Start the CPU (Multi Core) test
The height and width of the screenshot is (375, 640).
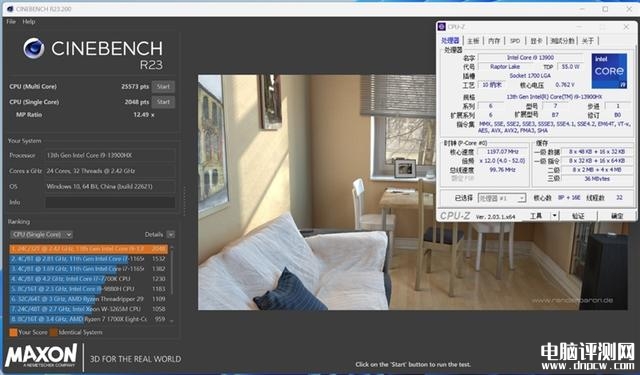(x=163, y=87)
